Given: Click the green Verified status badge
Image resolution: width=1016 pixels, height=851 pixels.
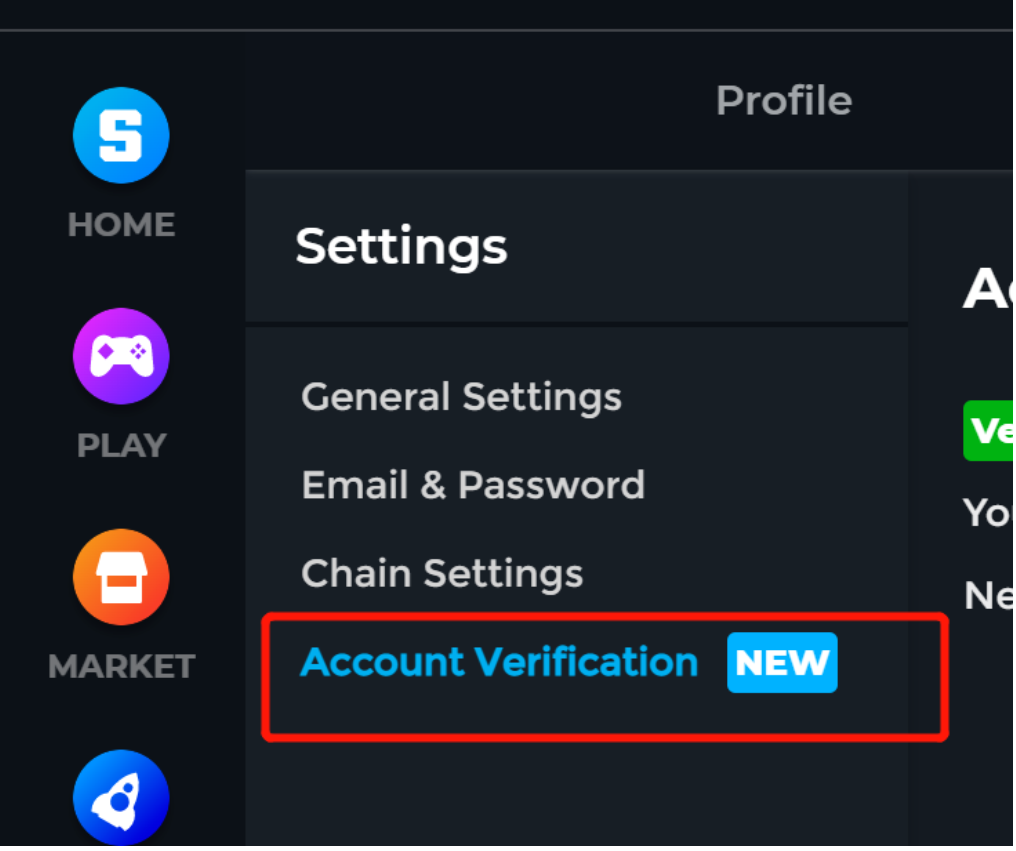Looking at the screenshot, I should point(988,431).
